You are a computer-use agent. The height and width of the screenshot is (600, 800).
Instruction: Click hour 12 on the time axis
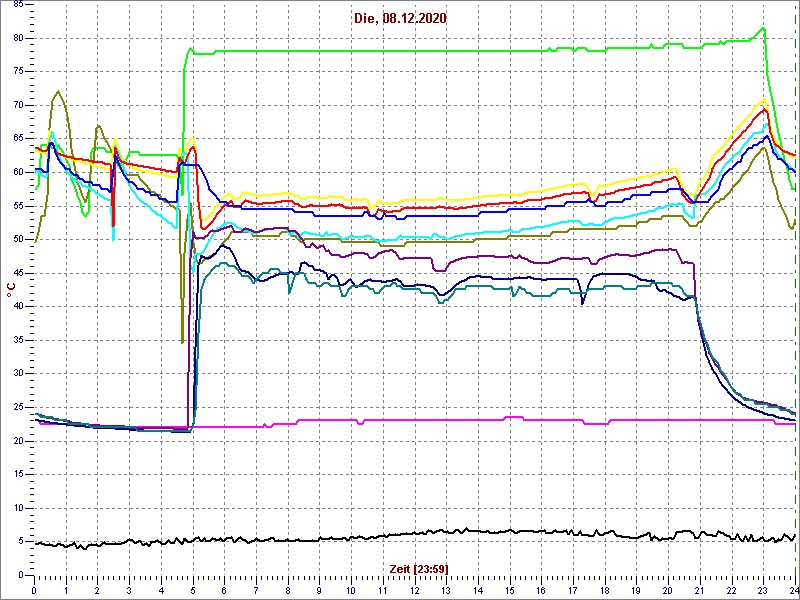coord(414,589)
